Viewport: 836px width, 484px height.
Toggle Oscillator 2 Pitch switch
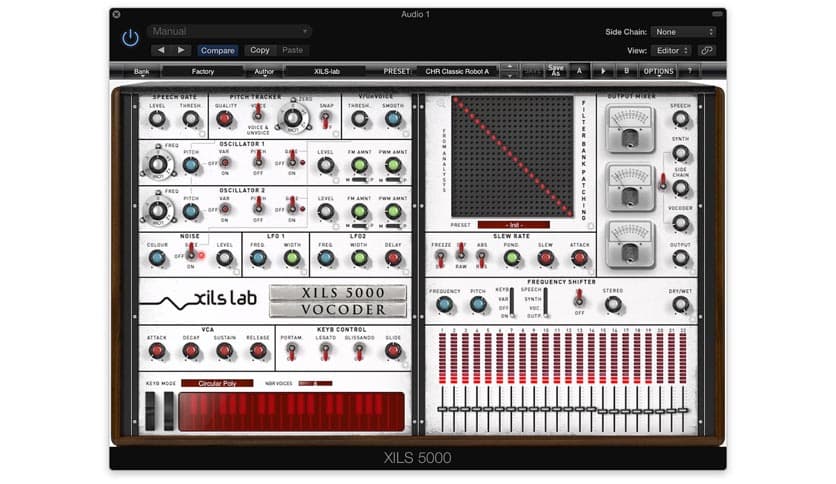pyautogui.click(x=258, y=205)
